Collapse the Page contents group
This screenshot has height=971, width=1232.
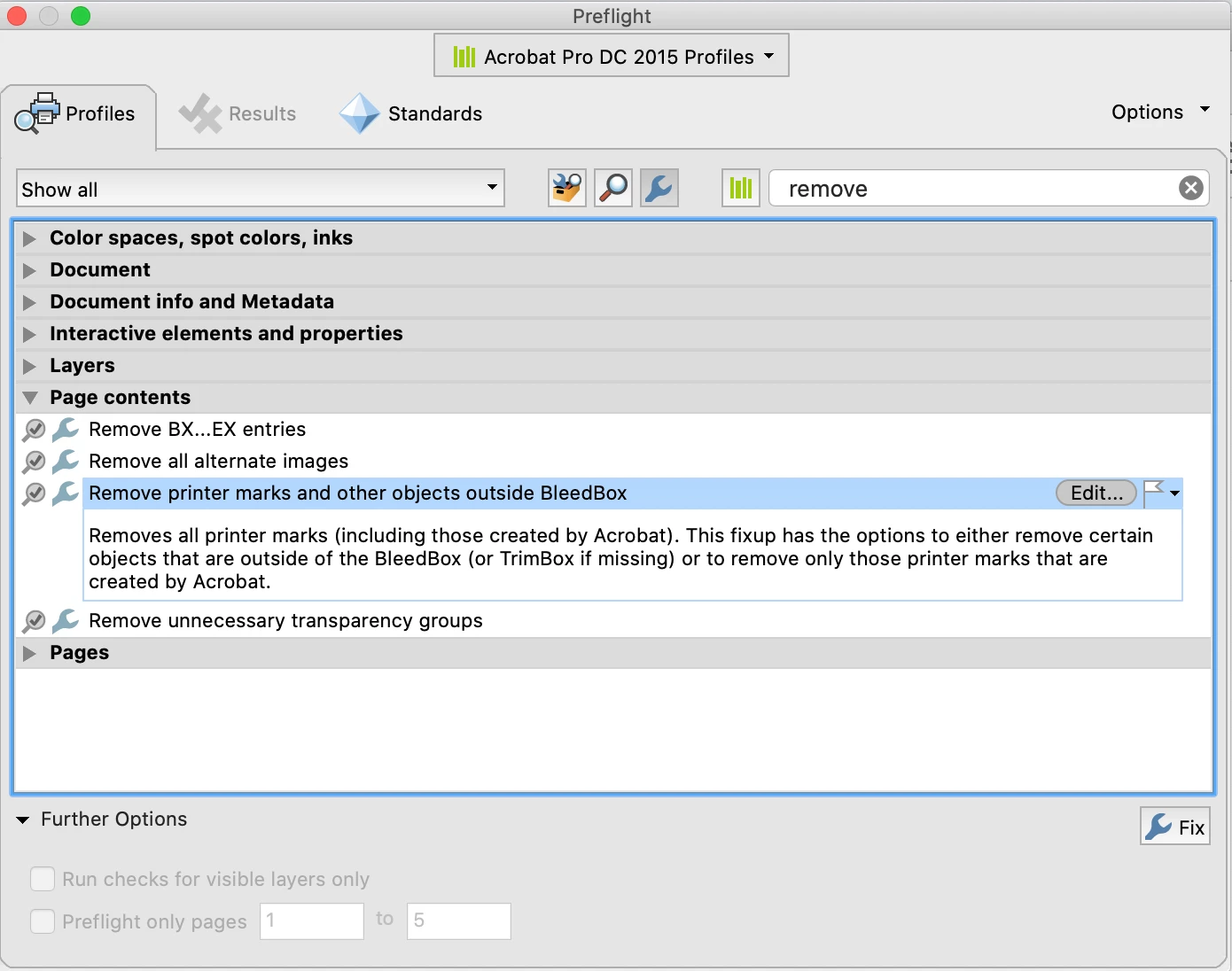tap(29, 398)
